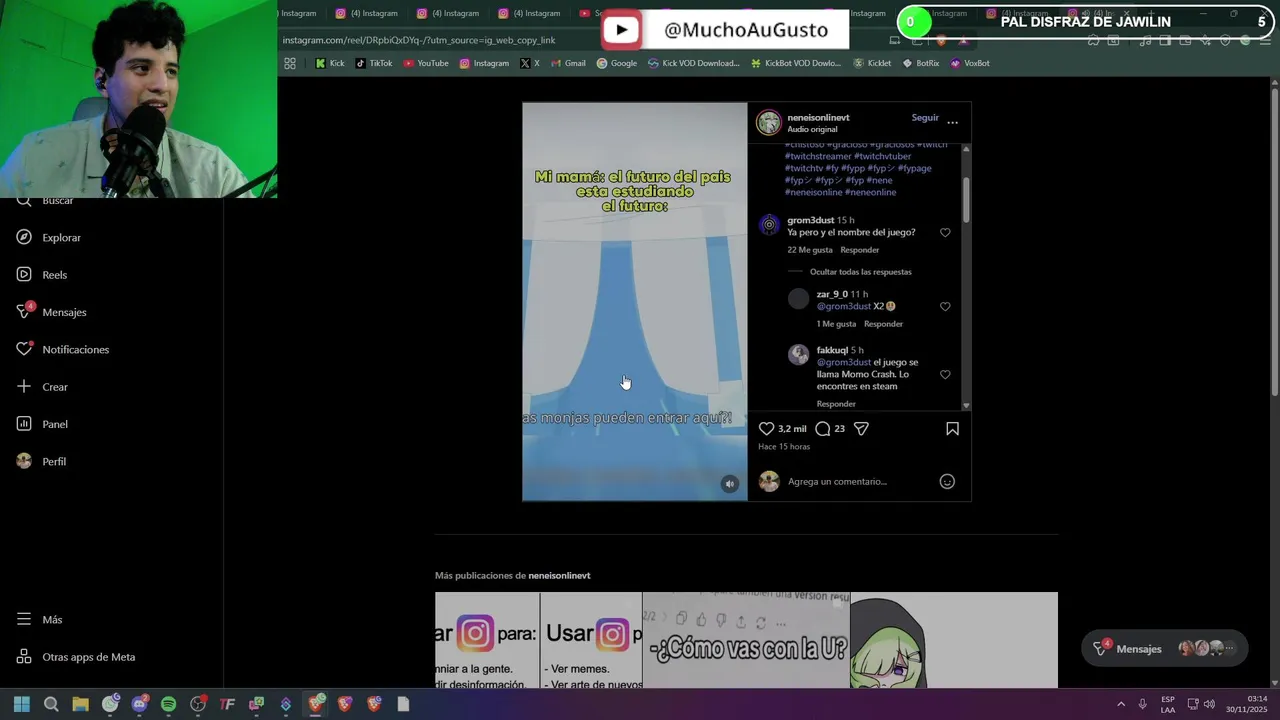Open Windows taskbar search
Viewport: 1280px width, 720px height.
point(51,704)
